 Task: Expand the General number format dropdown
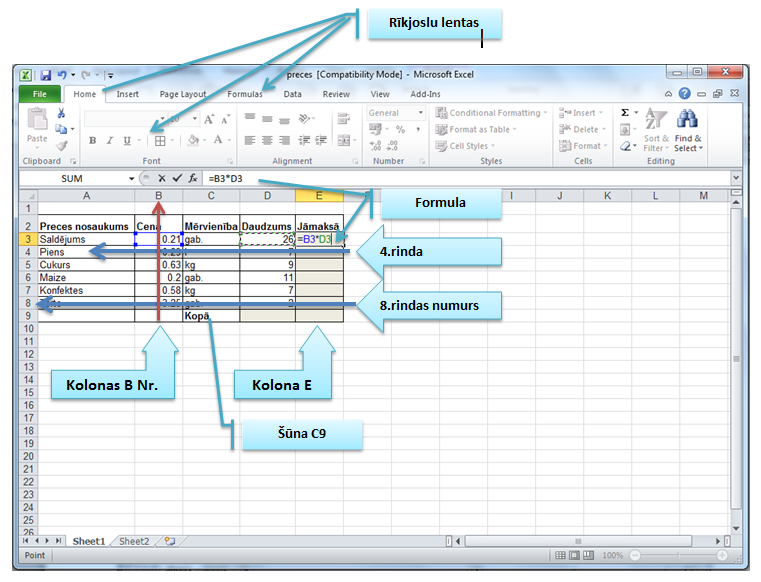click(421, 113)
